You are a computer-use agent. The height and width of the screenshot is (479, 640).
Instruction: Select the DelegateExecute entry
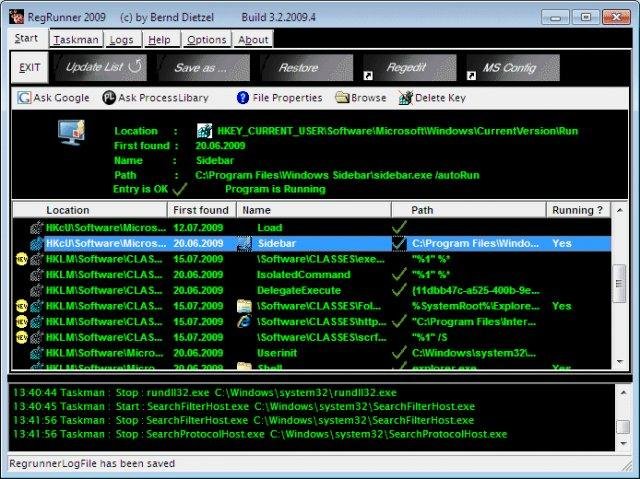pos(299,291)
